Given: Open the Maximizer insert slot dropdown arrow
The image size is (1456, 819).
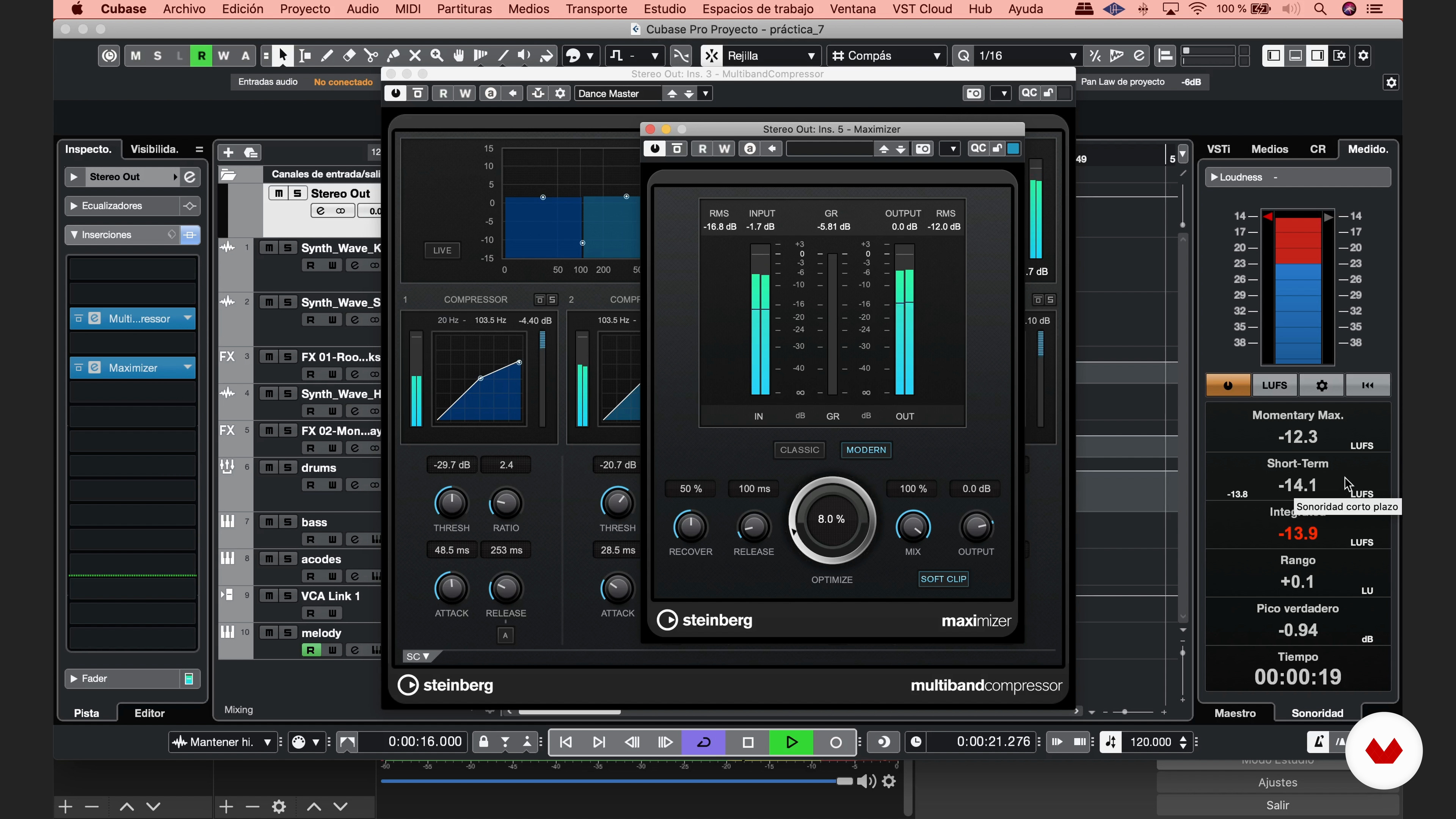Looking at the screenshot, I should [x=187, y=367].
